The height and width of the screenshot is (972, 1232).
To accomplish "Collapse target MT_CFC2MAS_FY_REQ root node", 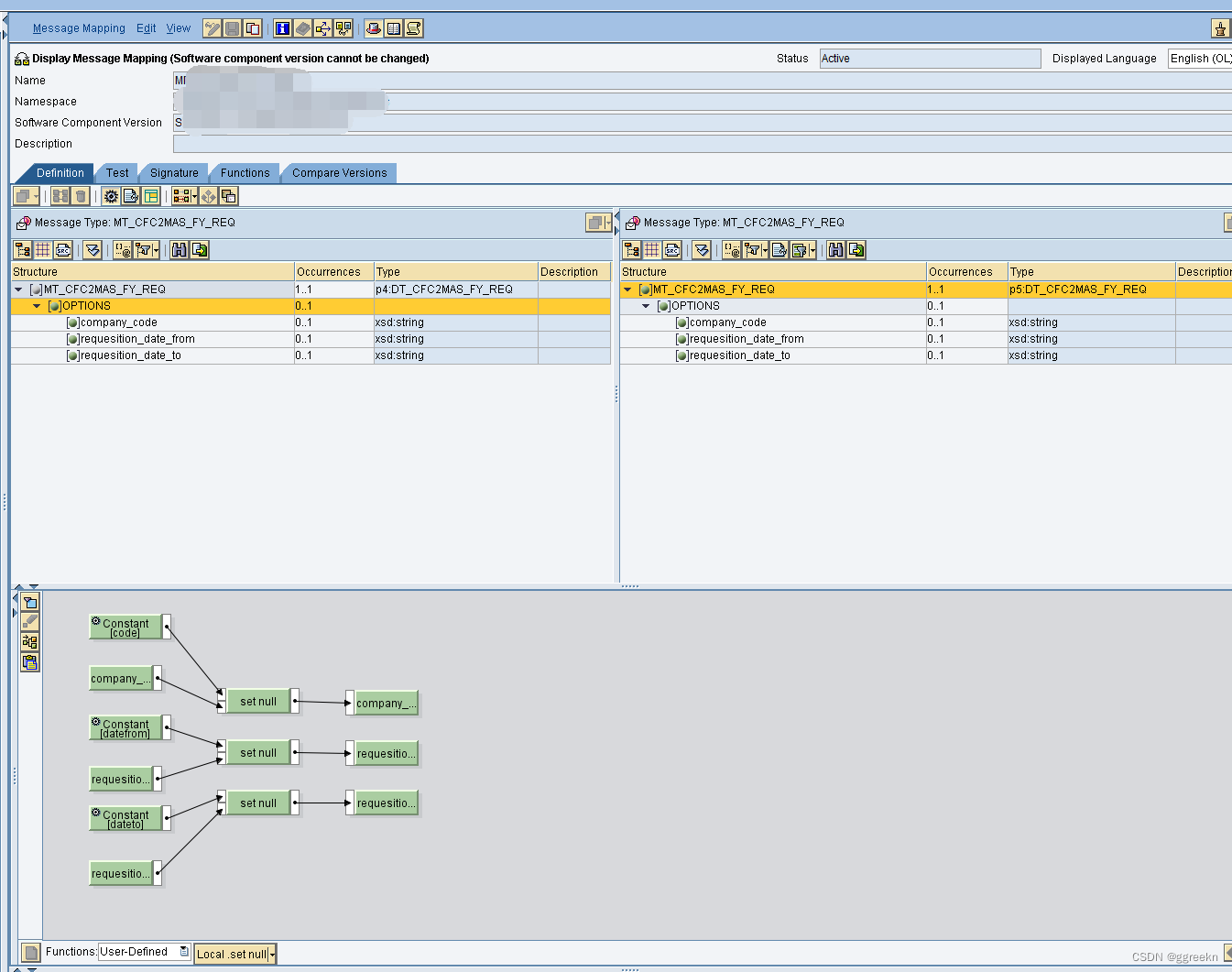I will [x=627, y=289].
